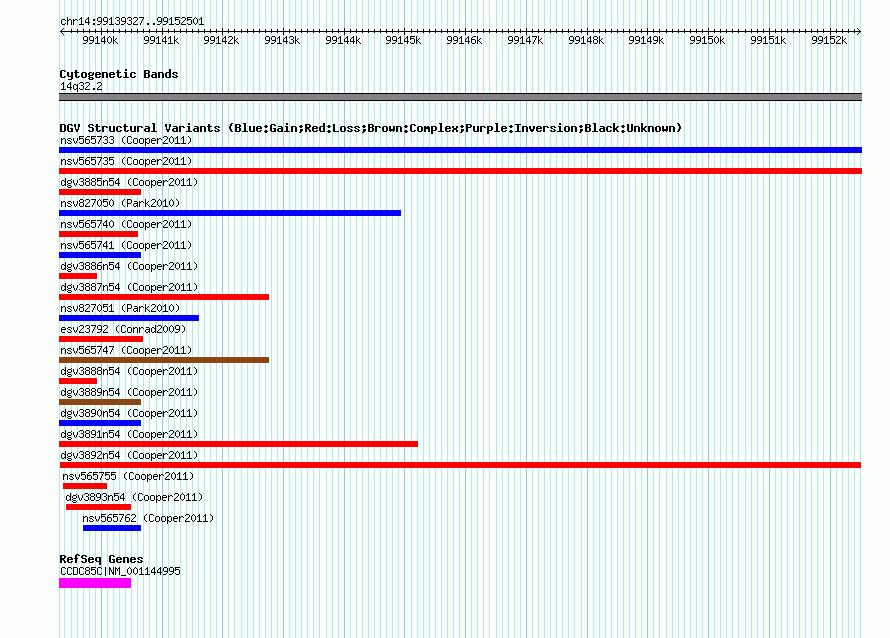The image size is (890, 638).
Task: Select the short red dgv3886n54 bar
Action: tap(78, 276)
